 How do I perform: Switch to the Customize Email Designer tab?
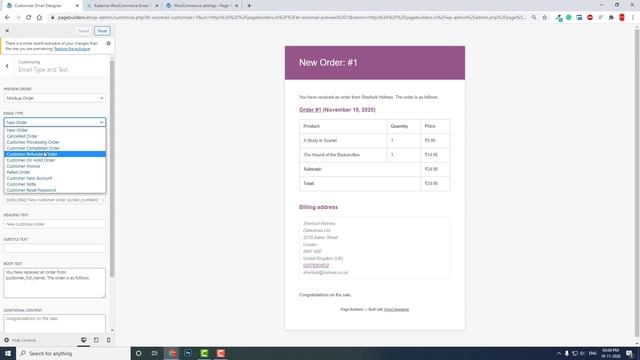(x=42, y=6)
